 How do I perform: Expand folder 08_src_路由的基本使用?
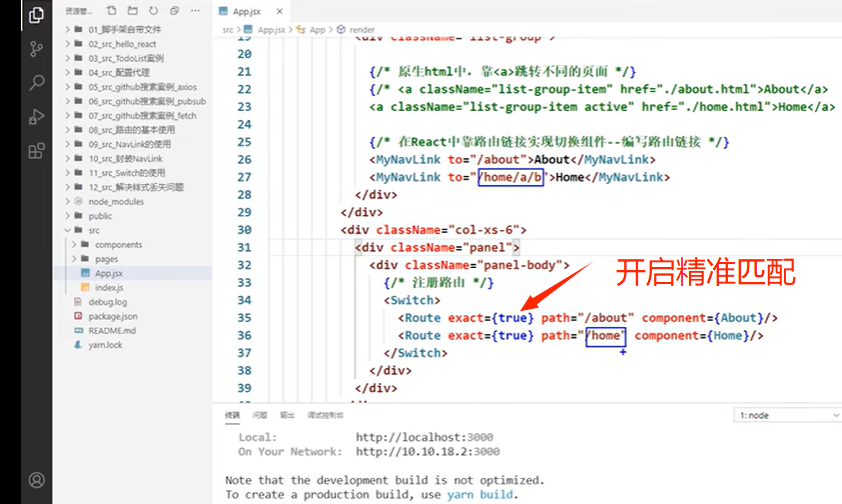132,129
